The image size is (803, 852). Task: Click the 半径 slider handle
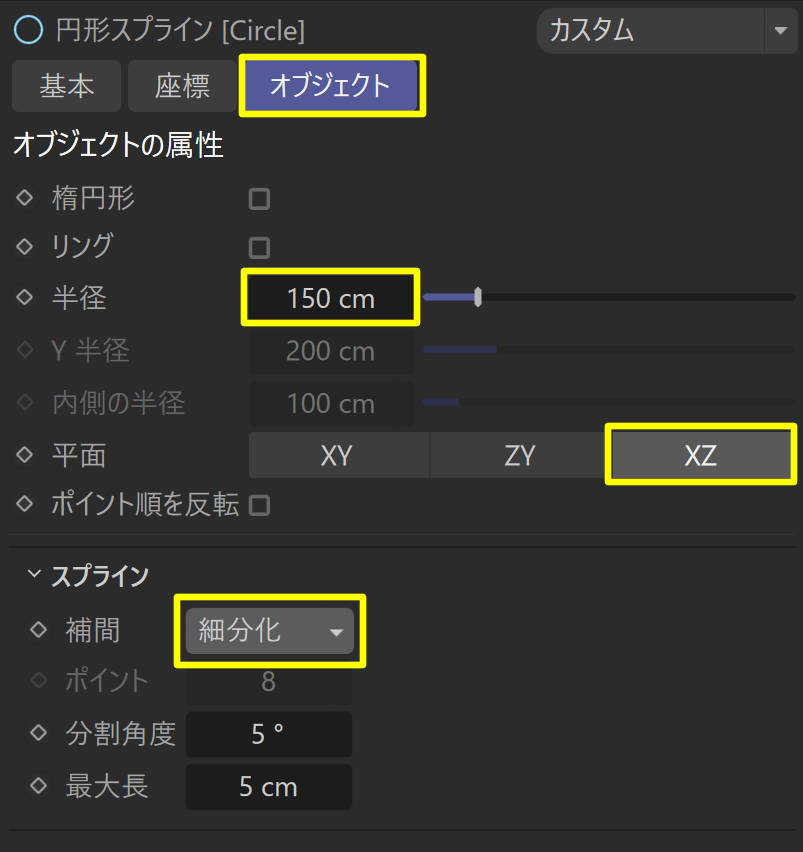pos(478,297)
